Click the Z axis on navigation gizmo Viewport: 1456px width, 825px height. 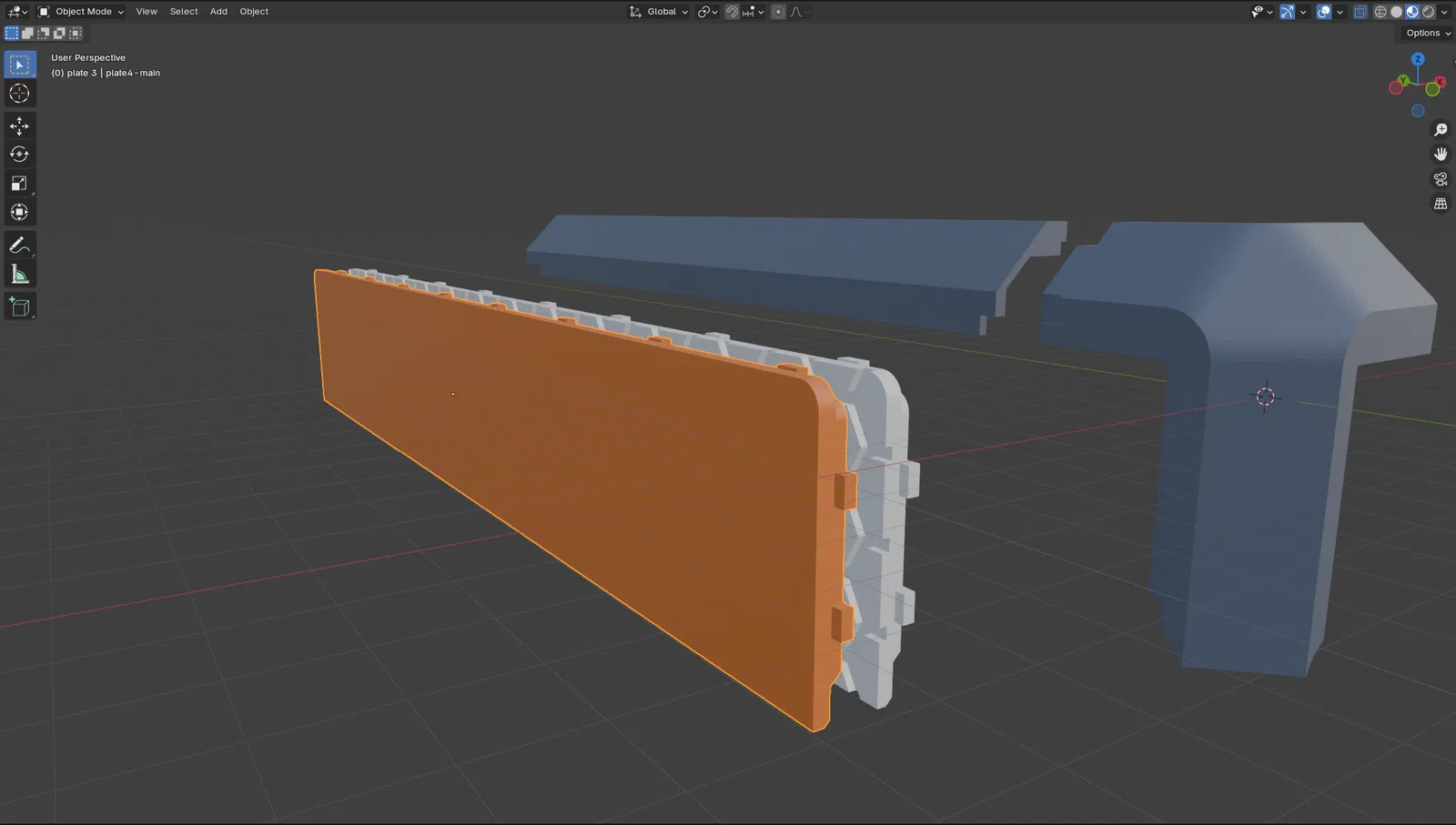click(x=1417, y=59)
